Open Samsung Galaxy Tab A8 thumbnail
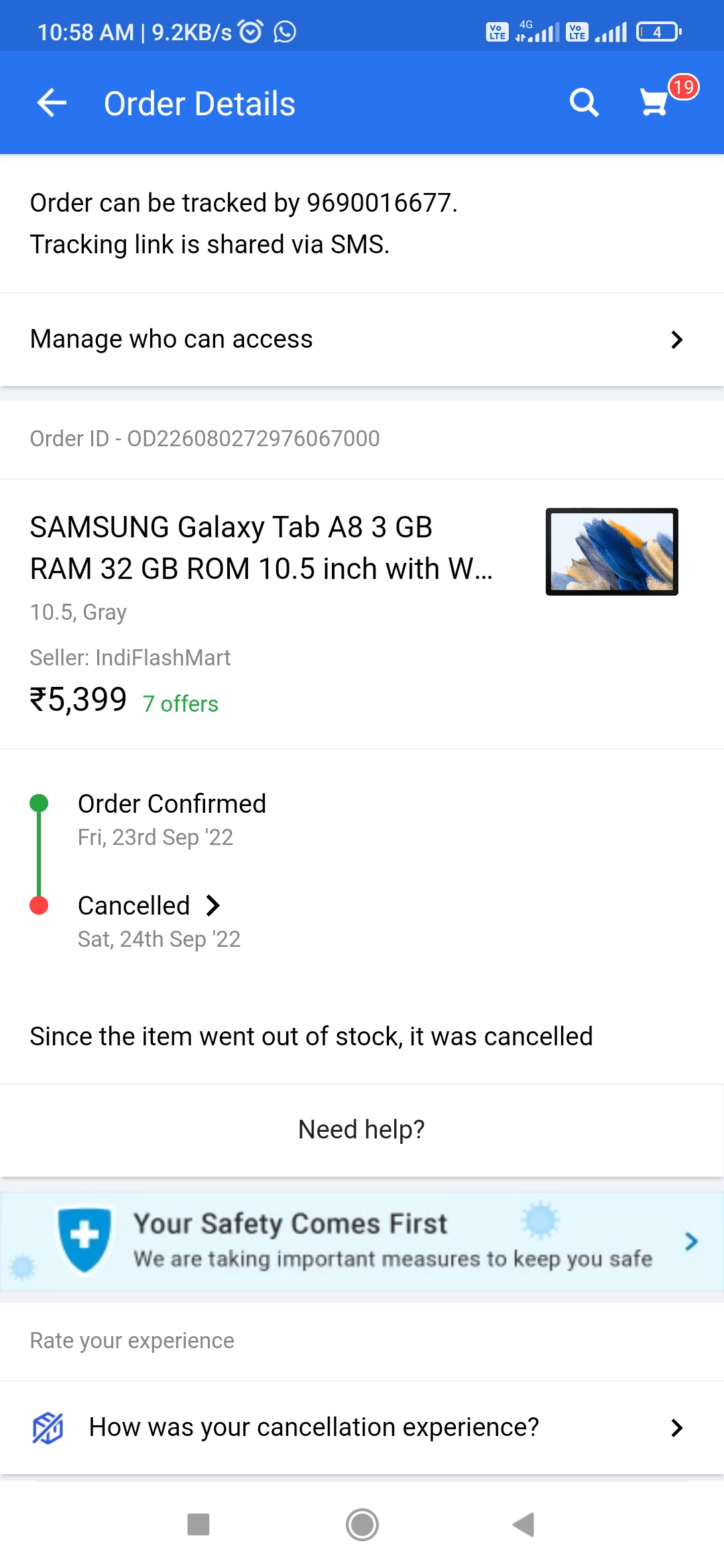Viewport: 724px width, 1568px height. 611,551
